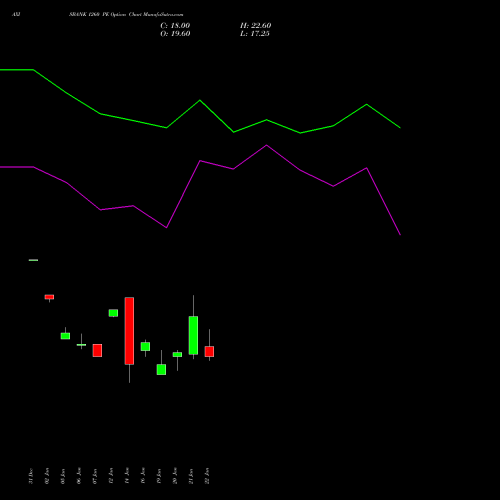Click the '31 Dec' date axis label
Screen dimensions: 500x500
click(x=31, y=476)
